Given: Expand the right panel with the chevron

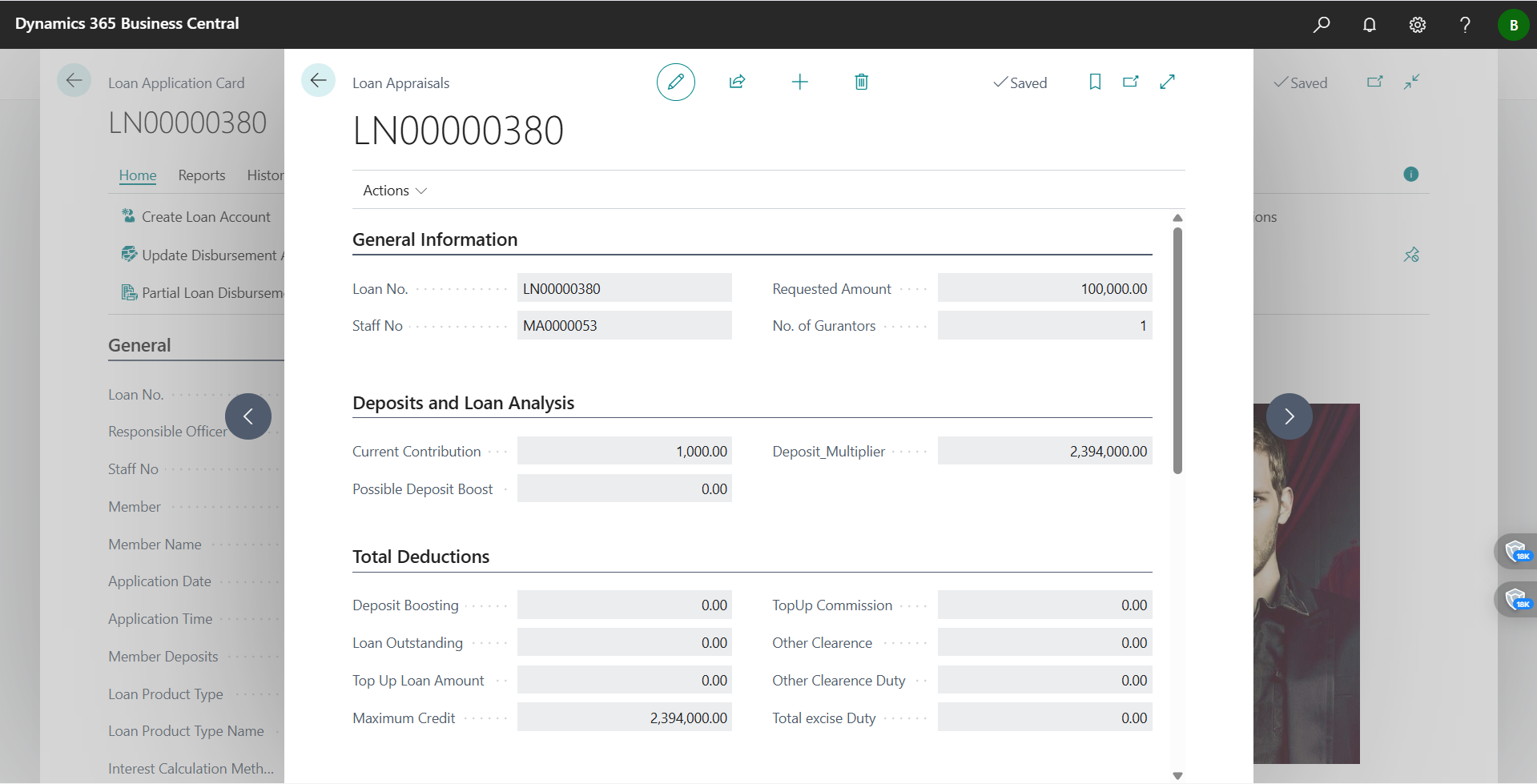Looking at the screenshot, I should pos(1288,416).
